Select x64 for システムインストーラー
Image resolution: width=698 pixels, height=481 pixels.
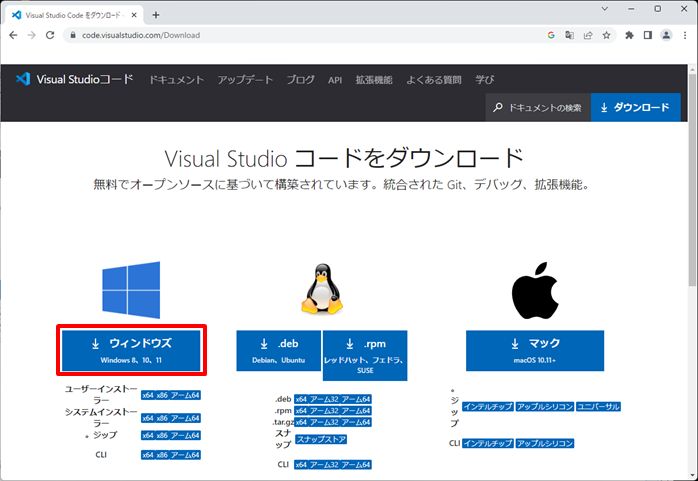148,418
